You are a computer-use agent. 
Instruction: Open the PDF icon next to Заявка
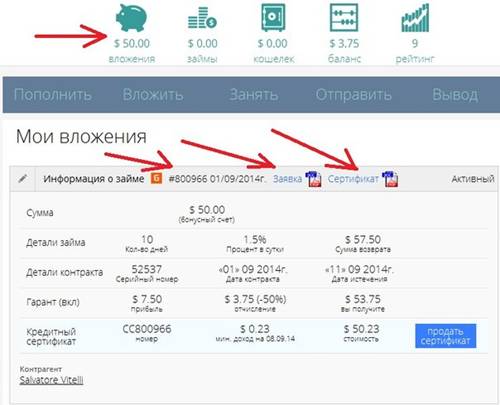click(x=313, y=179)
